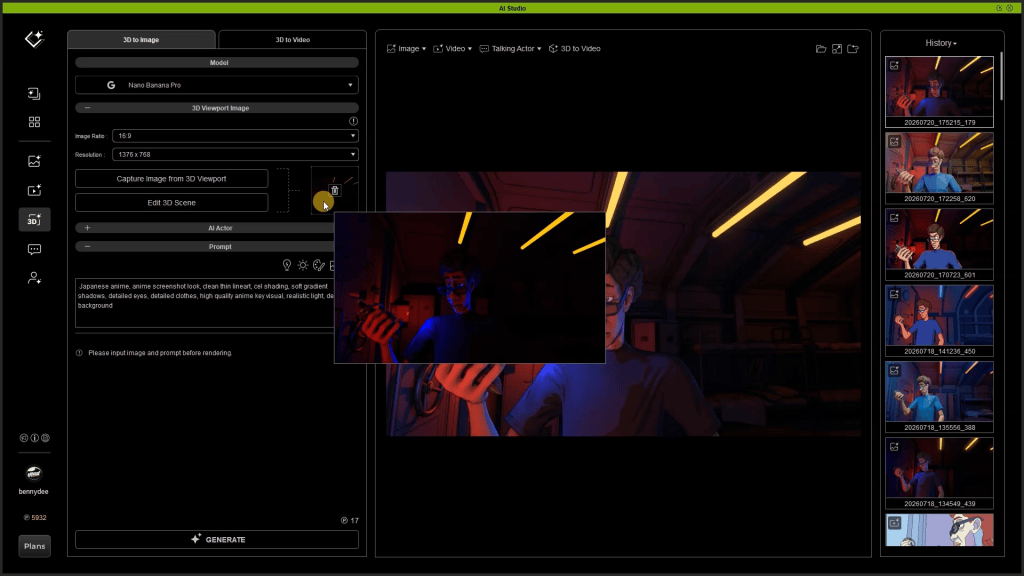Click the GENERATE button

pyautogui.click(x=217, y=539)
